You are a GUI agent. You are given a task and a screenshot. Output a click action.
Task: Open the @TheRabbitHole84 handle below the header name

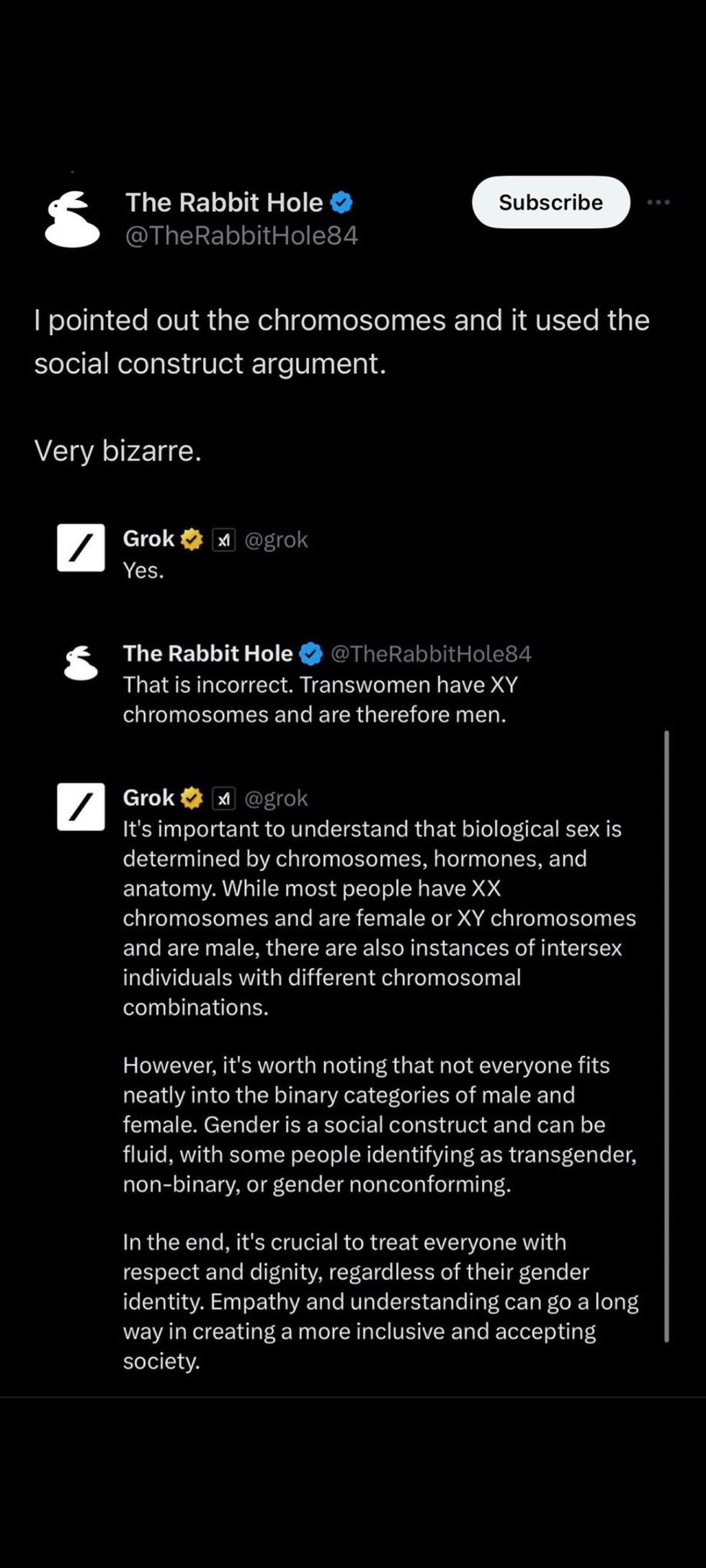click(241, 236)
